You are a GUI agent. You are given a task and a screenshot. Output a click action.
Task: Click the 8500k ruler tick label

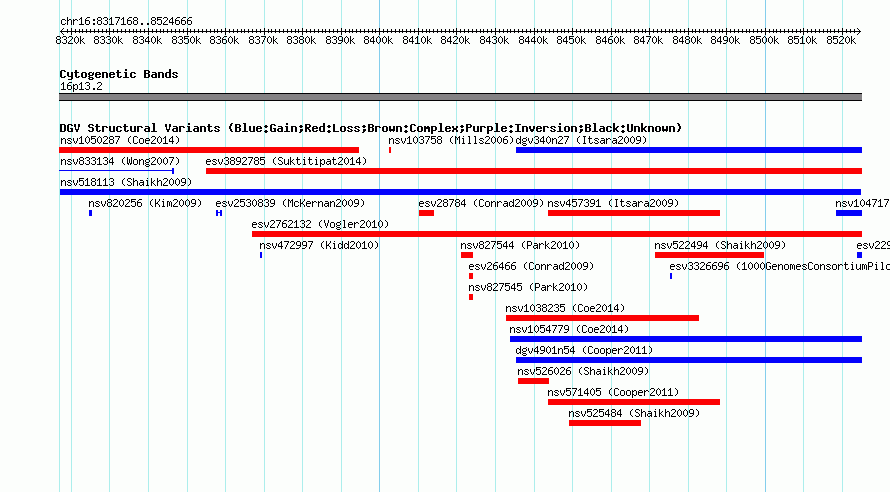pyautogui.click(x=763, y=40)
